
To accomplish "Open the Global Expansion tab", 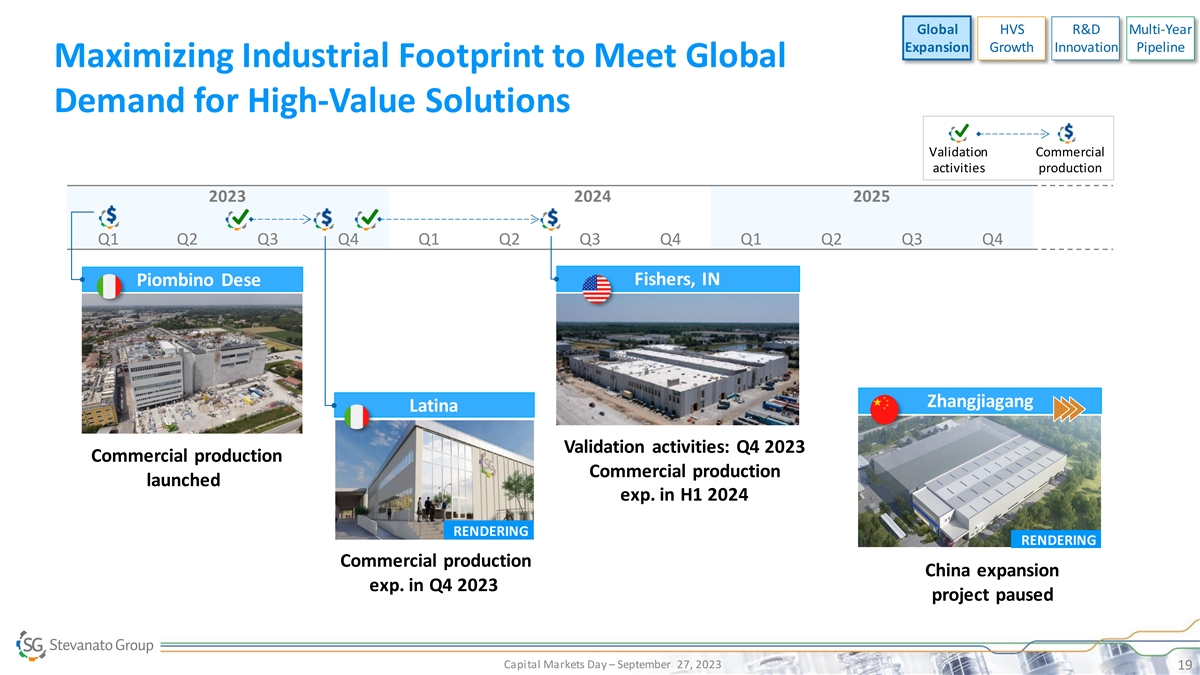I will tap(936, 38).
